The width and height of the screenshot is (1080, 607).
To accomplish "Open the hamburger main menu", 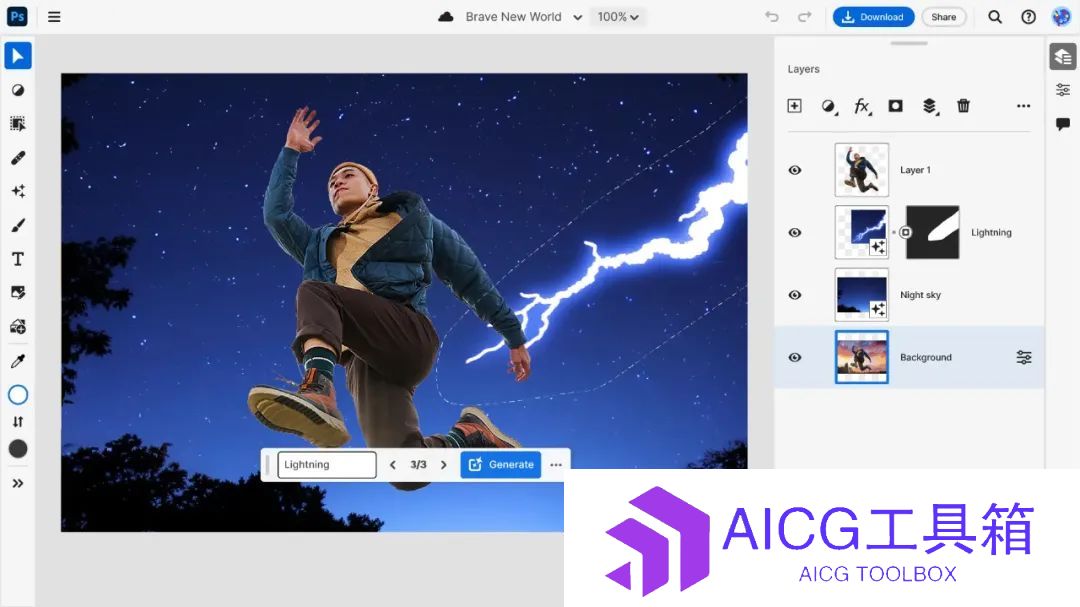I will [x=54, y=17].
